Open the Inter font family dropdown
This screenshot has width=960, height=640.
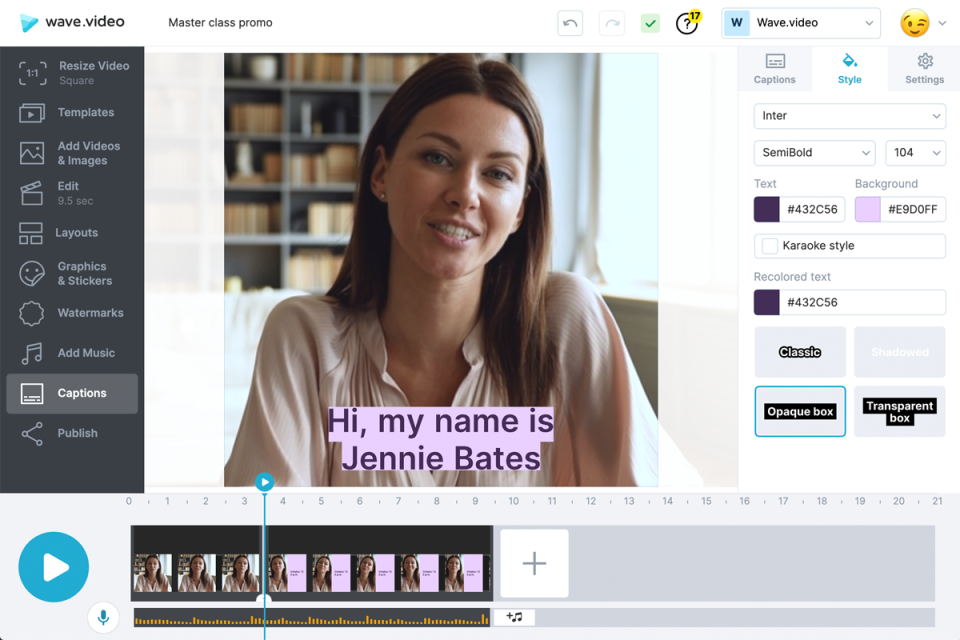point(849,116)
